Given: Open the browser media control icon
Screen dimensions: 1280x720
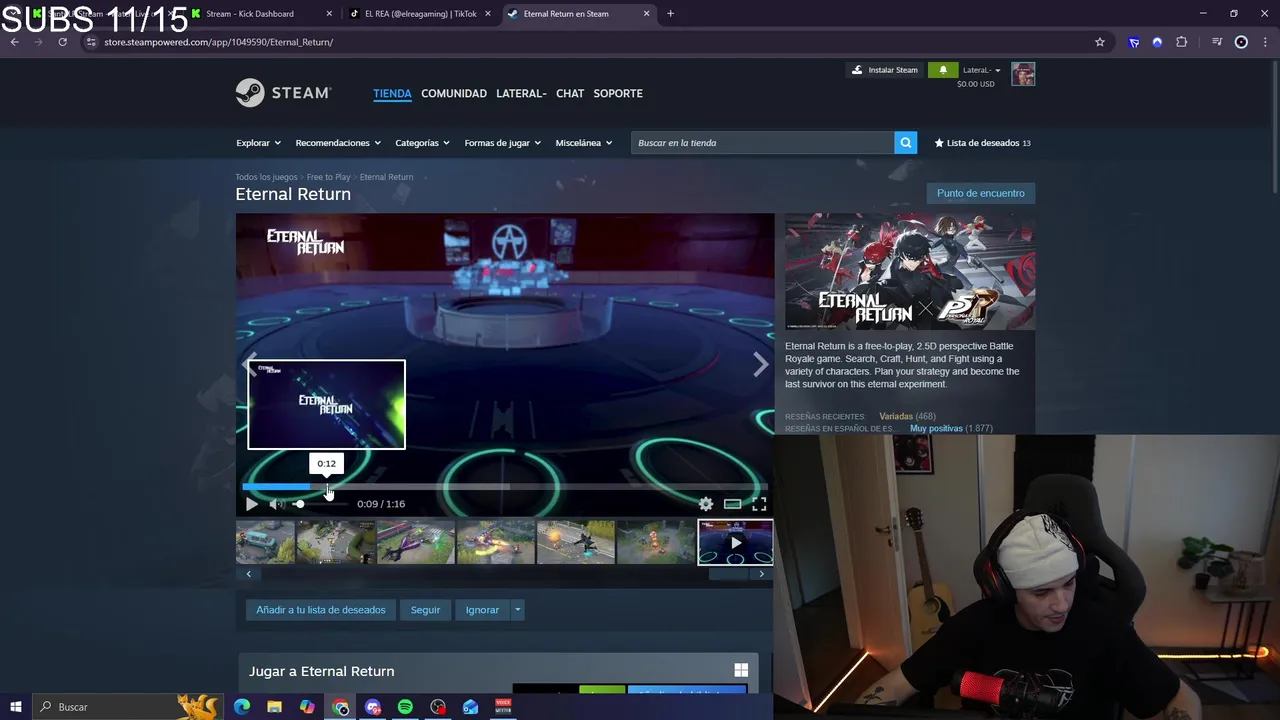Looking at the screenshot, I should pyautogui.click(x=1217, y=42).
